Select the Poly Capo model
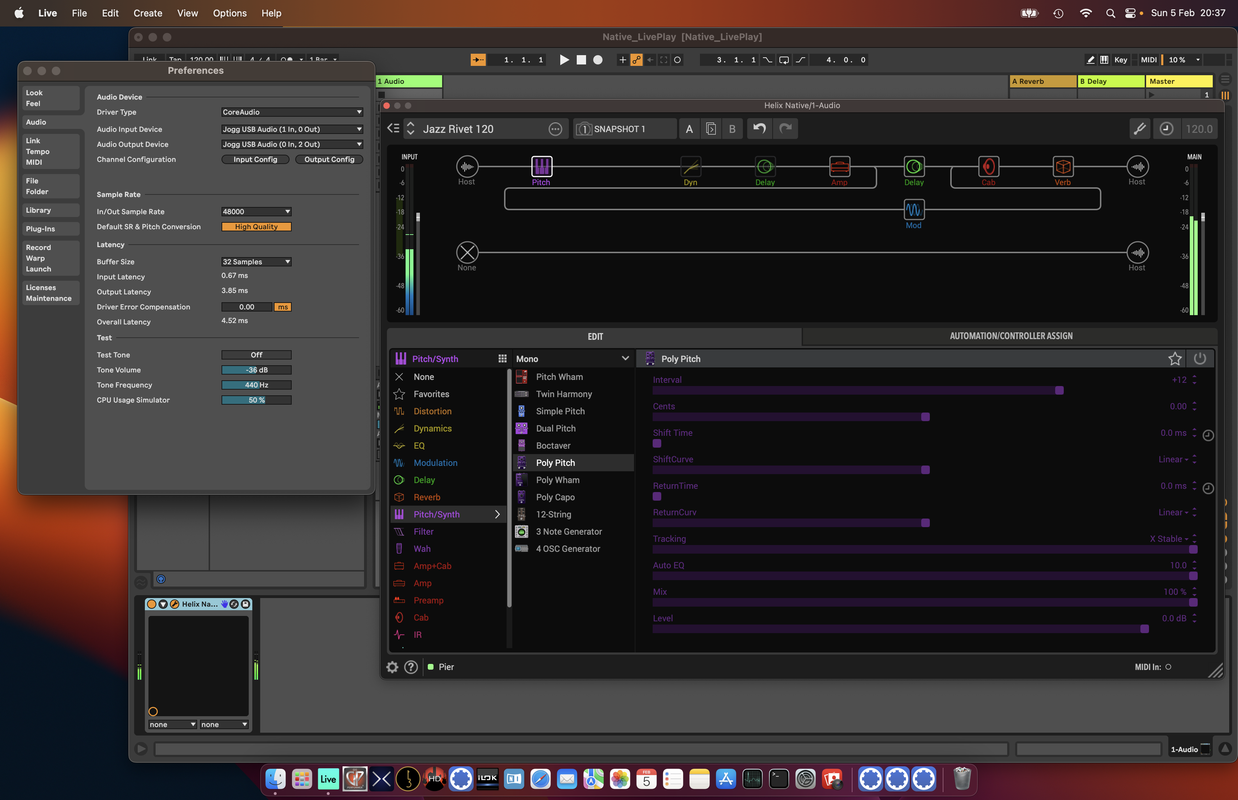 (573, 497)
